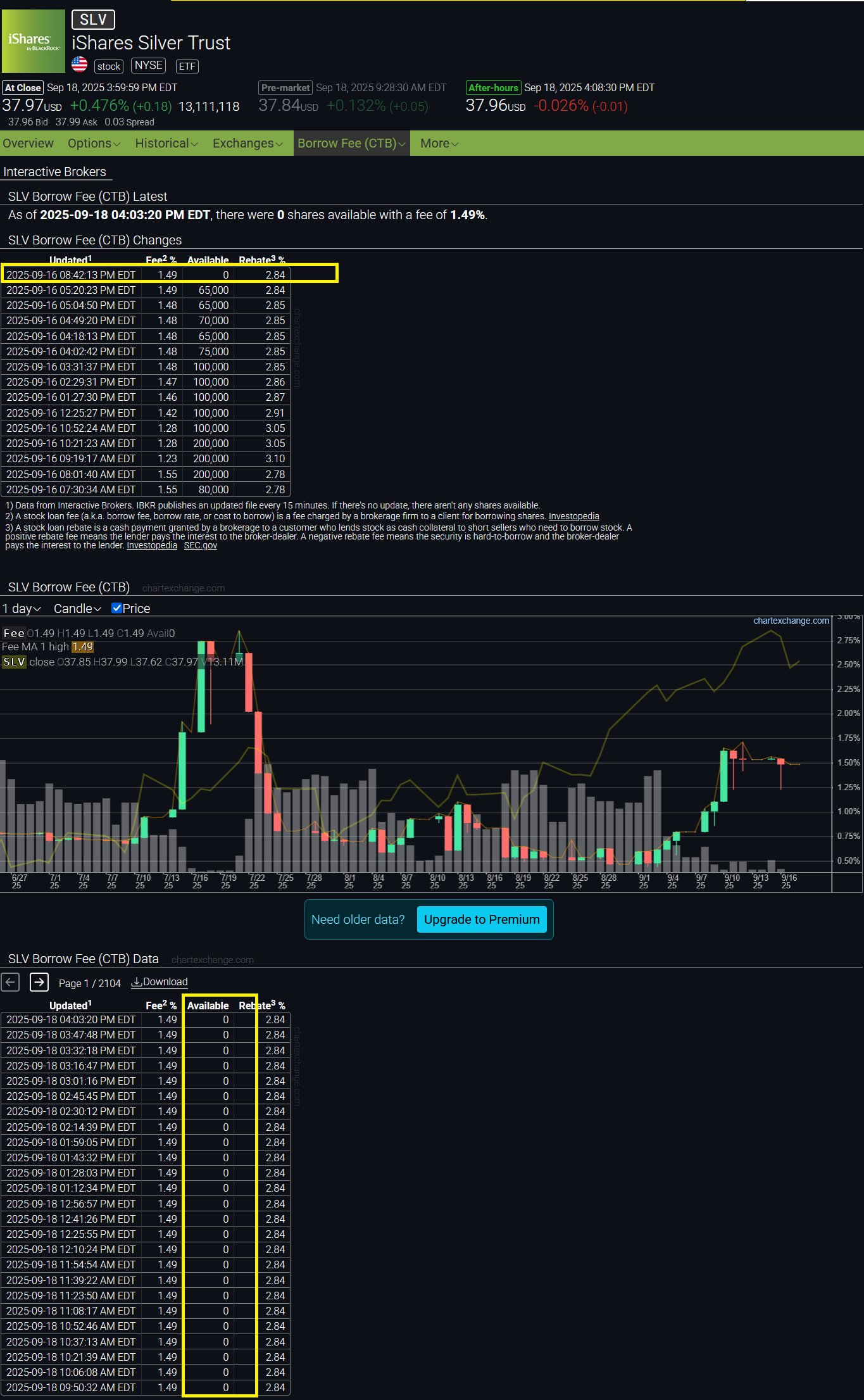Open Investopedia link in footnote 3
This screenshot has width=864, height=1400.
pos(152,545)
